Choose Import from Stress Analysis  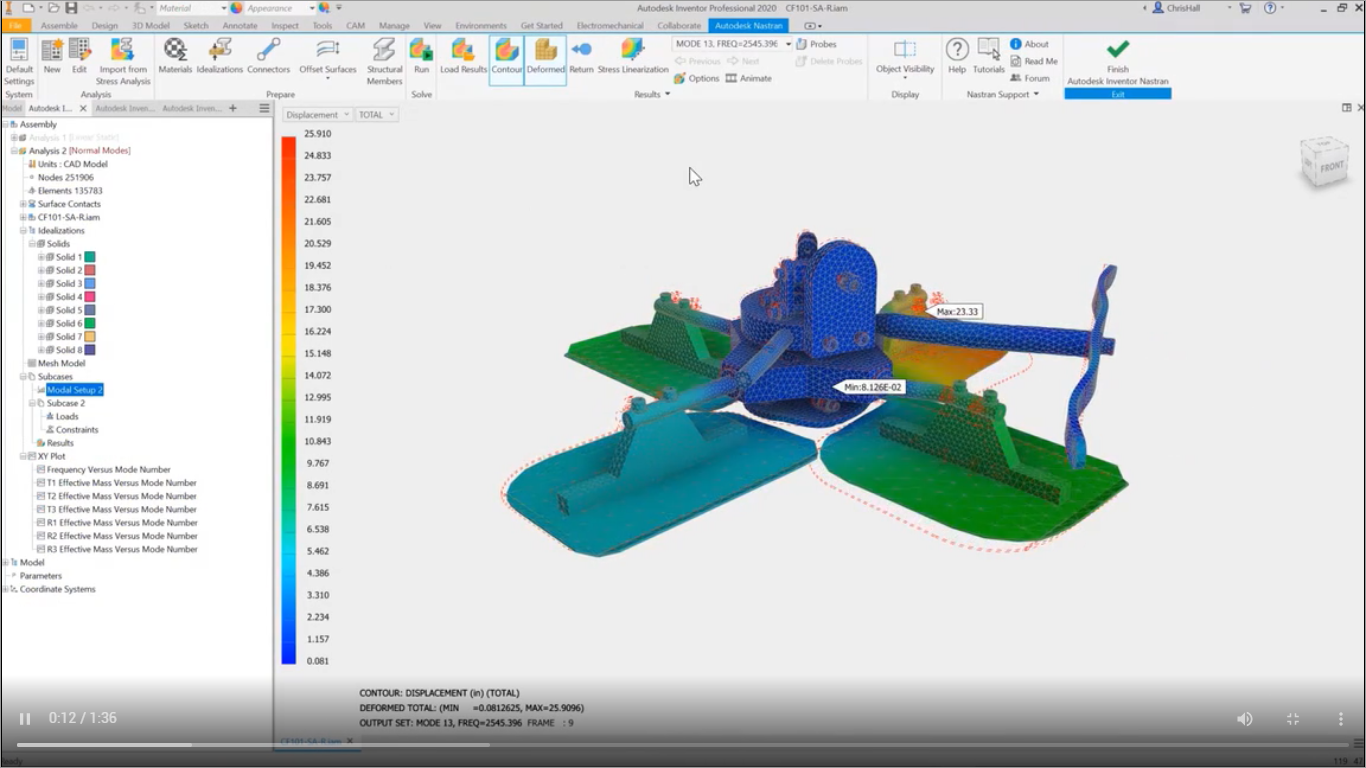click(x=123, y=61)
